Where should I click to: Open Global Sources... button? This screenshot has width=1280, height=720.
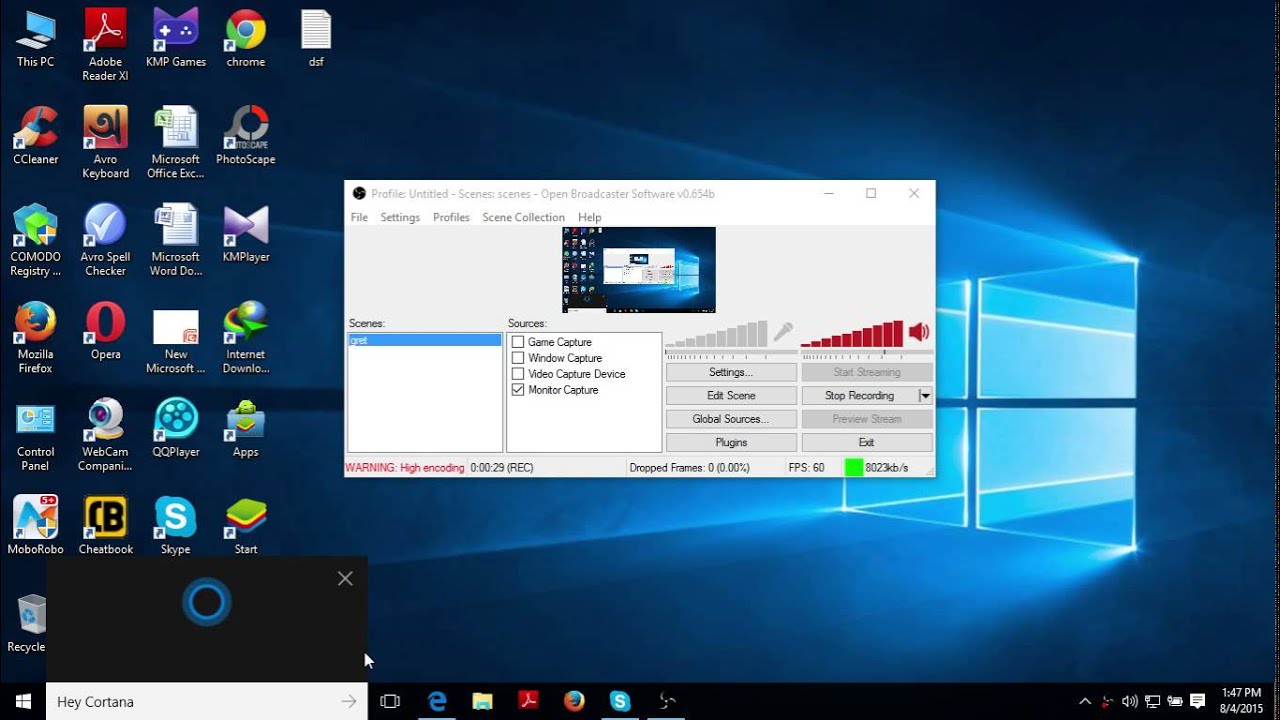click(x=731, y=419)
